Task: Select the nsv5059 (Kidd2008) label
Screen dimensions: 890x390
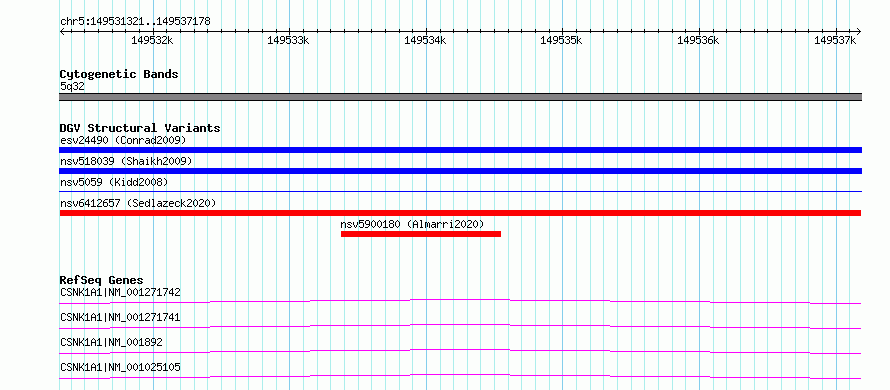Action: pos(114,182)
